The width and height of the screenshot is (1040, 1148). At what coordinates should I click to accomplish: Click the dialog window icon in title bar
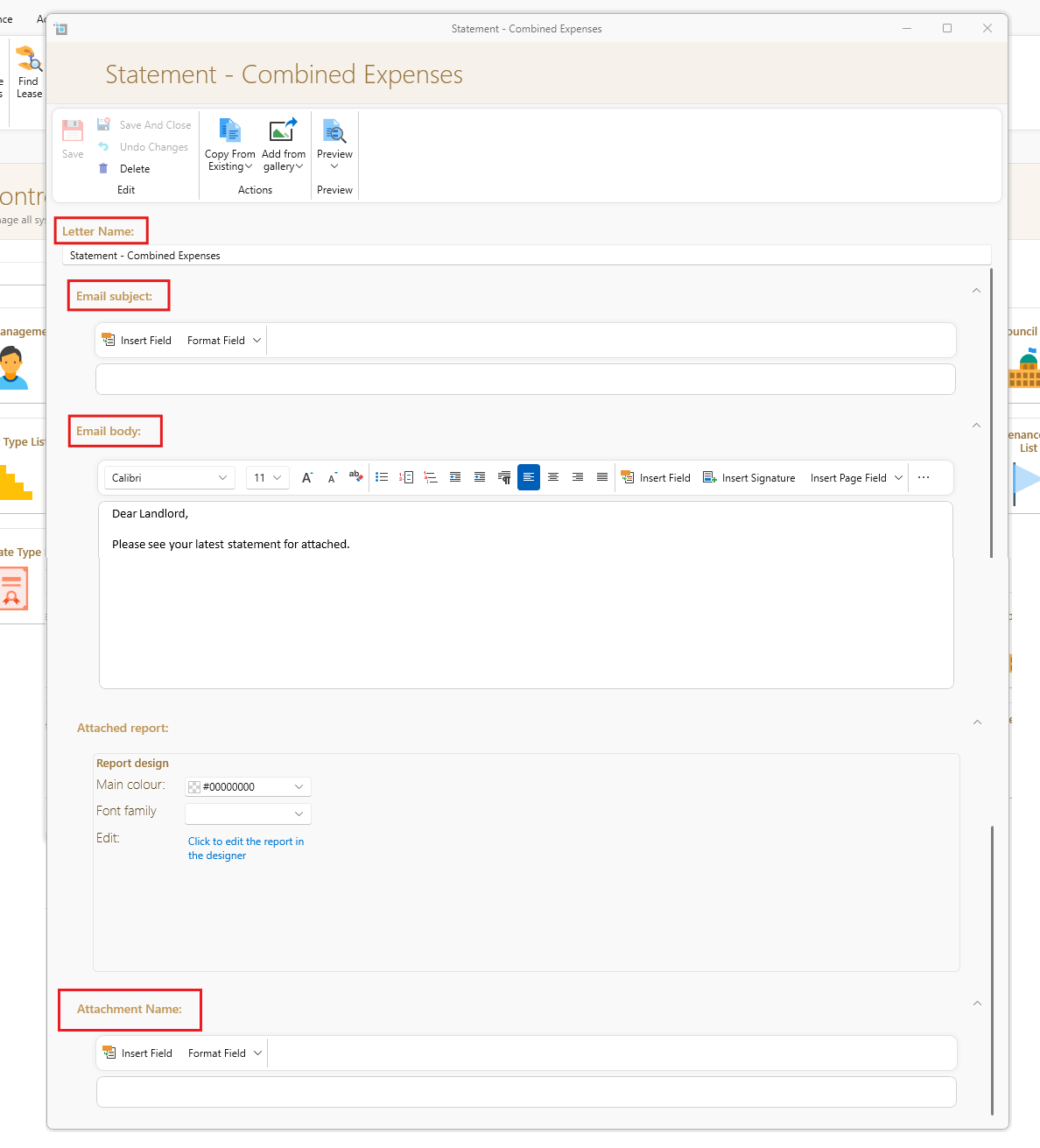click(61, 29)
